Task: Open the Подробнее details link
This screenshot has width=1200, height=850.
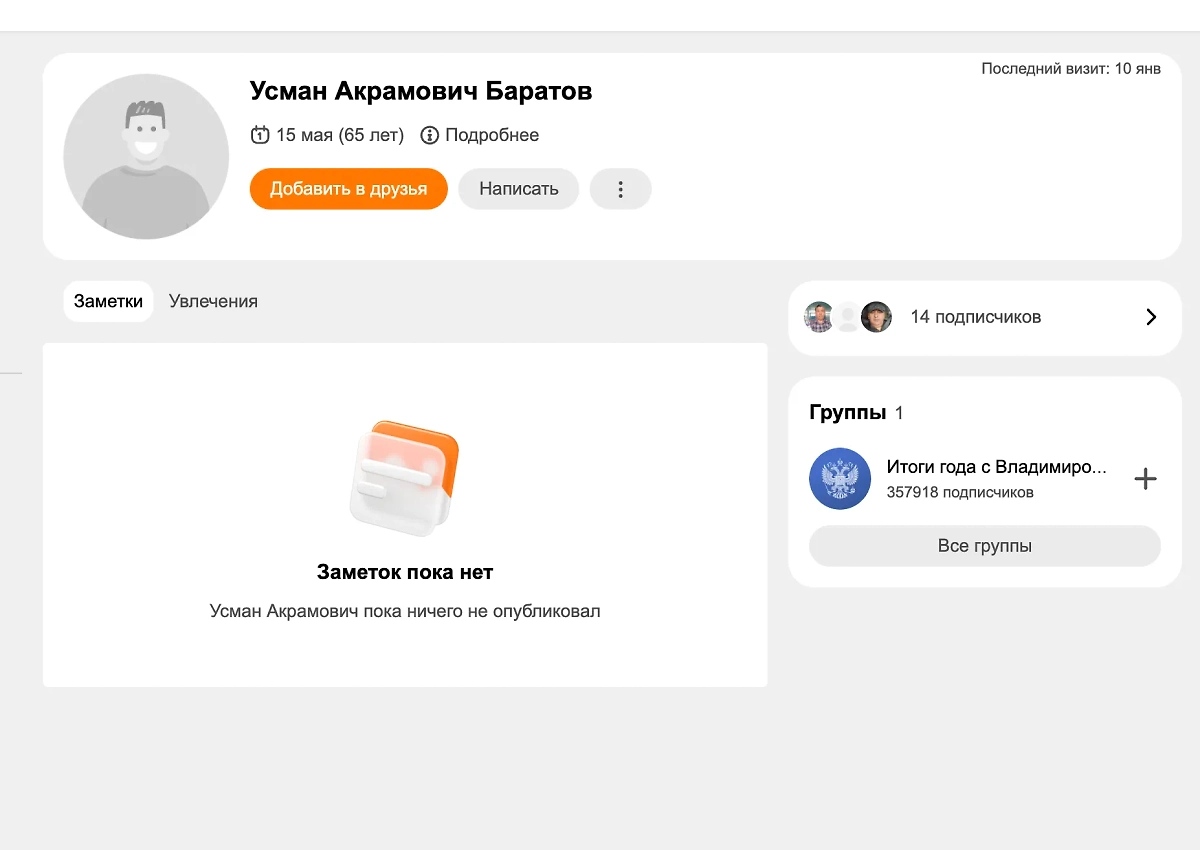Action: point(492,135)
